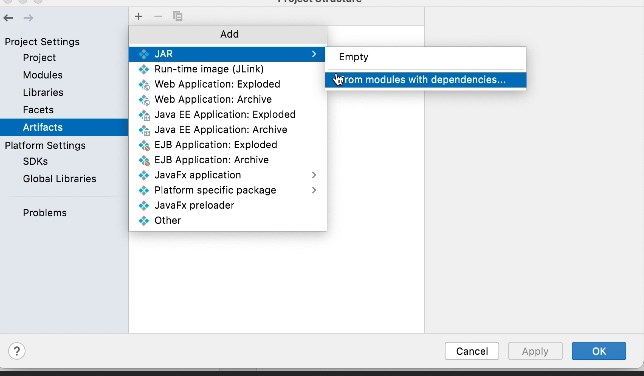Viewport: 644px width, 376px height.
Task: Expand the JavaFx application submenu chevron
Action: (x=314, y=175)
